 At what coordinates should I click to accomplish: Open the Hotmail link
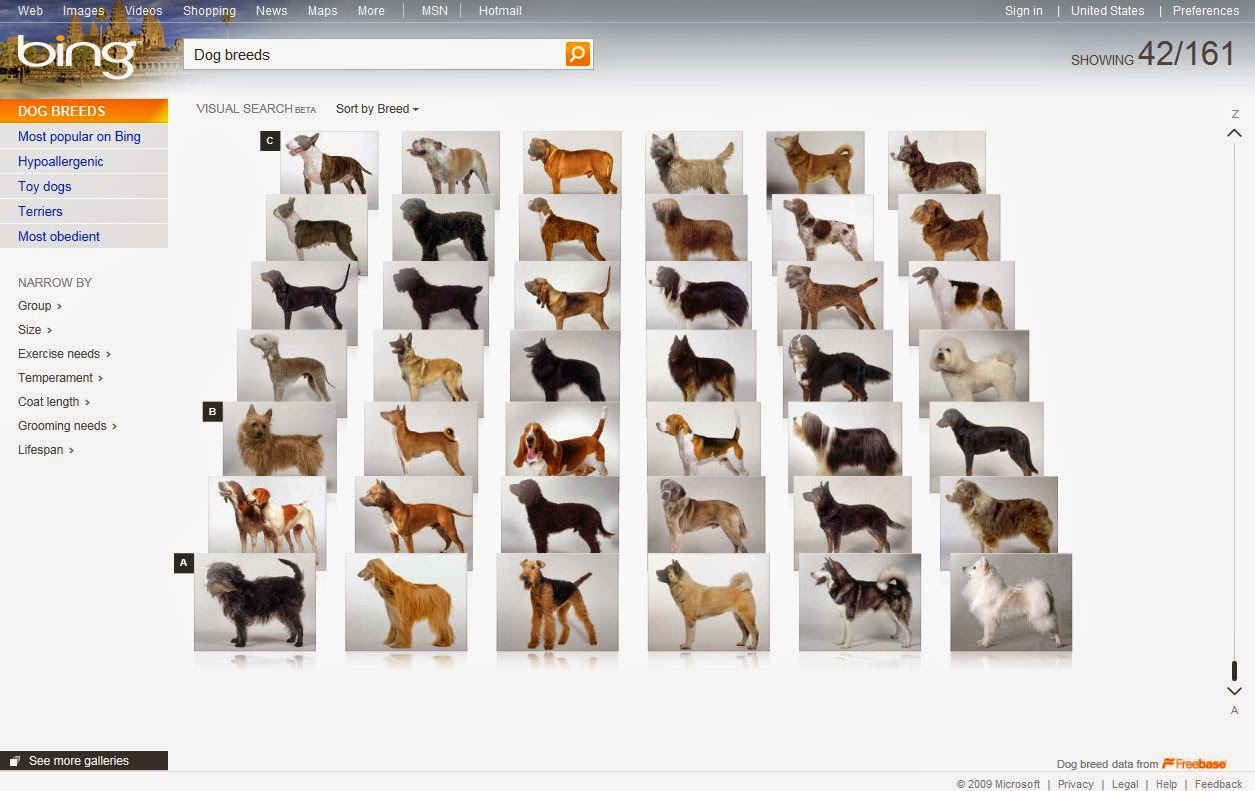pyautogui.click(x=500, y=11)
